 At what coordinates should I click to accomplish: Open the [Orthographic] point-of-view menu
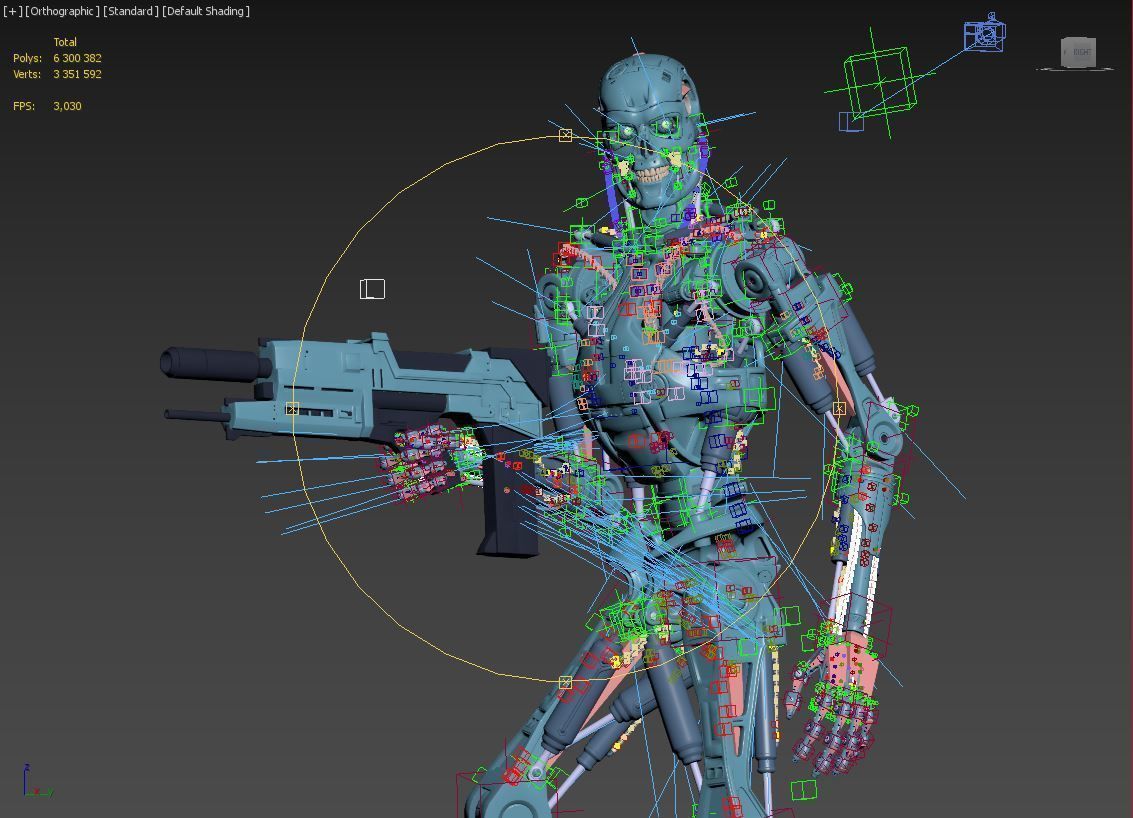[62, 11]
